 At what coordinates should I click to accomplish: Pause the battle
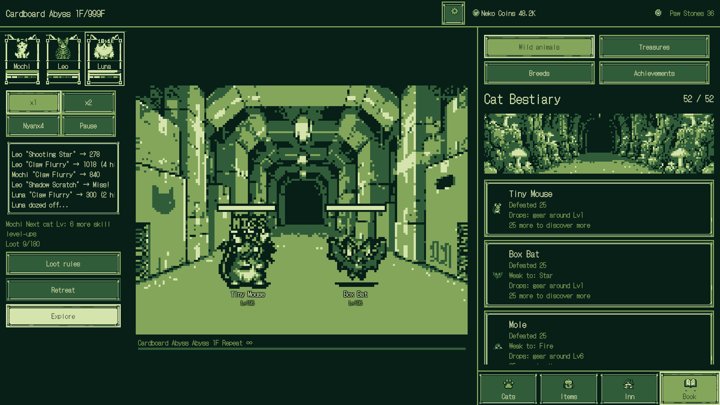point(88,125)
